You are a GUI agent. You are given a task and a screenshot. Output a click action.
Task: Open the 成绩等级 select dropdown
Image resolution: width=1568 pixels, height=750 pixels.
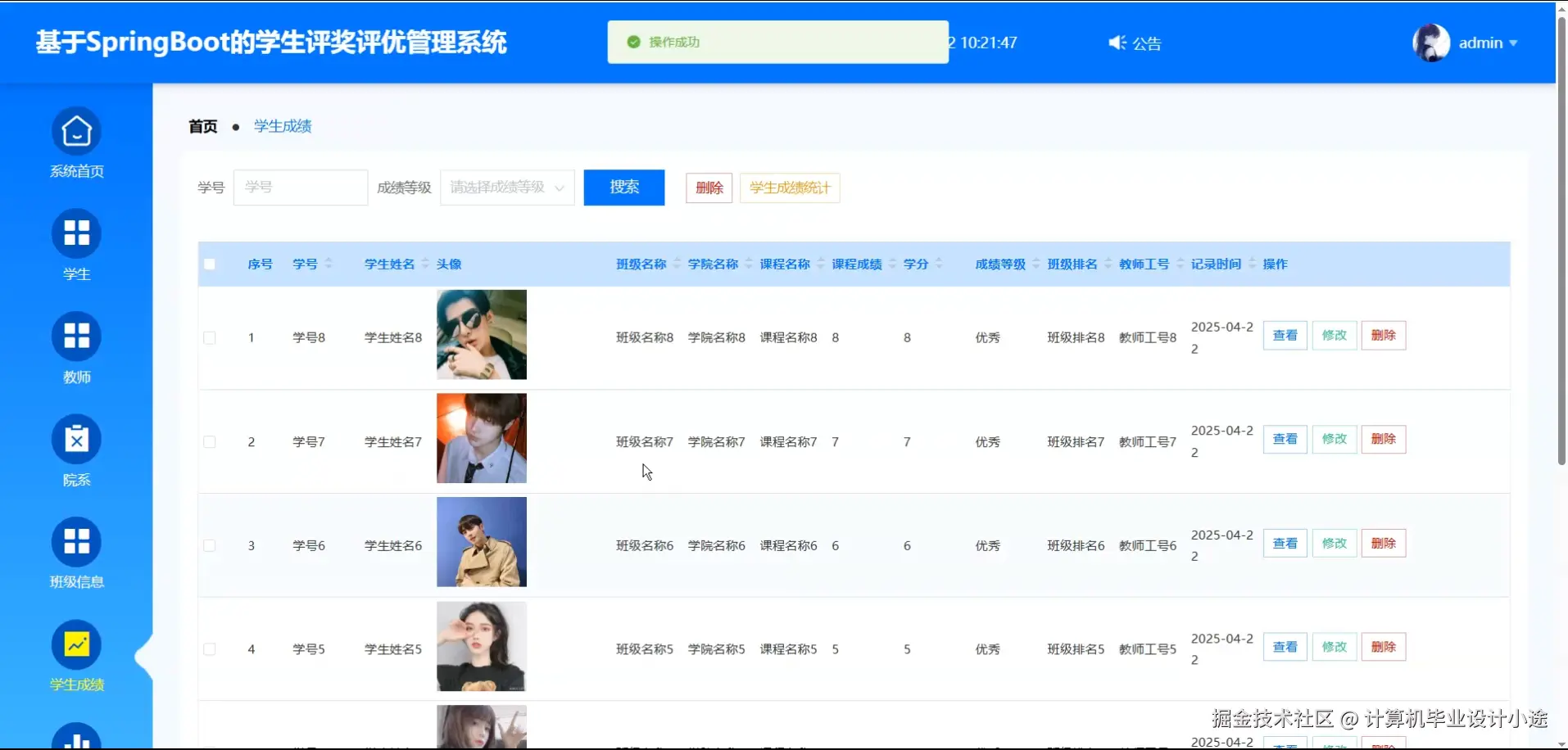pos(507,187)
